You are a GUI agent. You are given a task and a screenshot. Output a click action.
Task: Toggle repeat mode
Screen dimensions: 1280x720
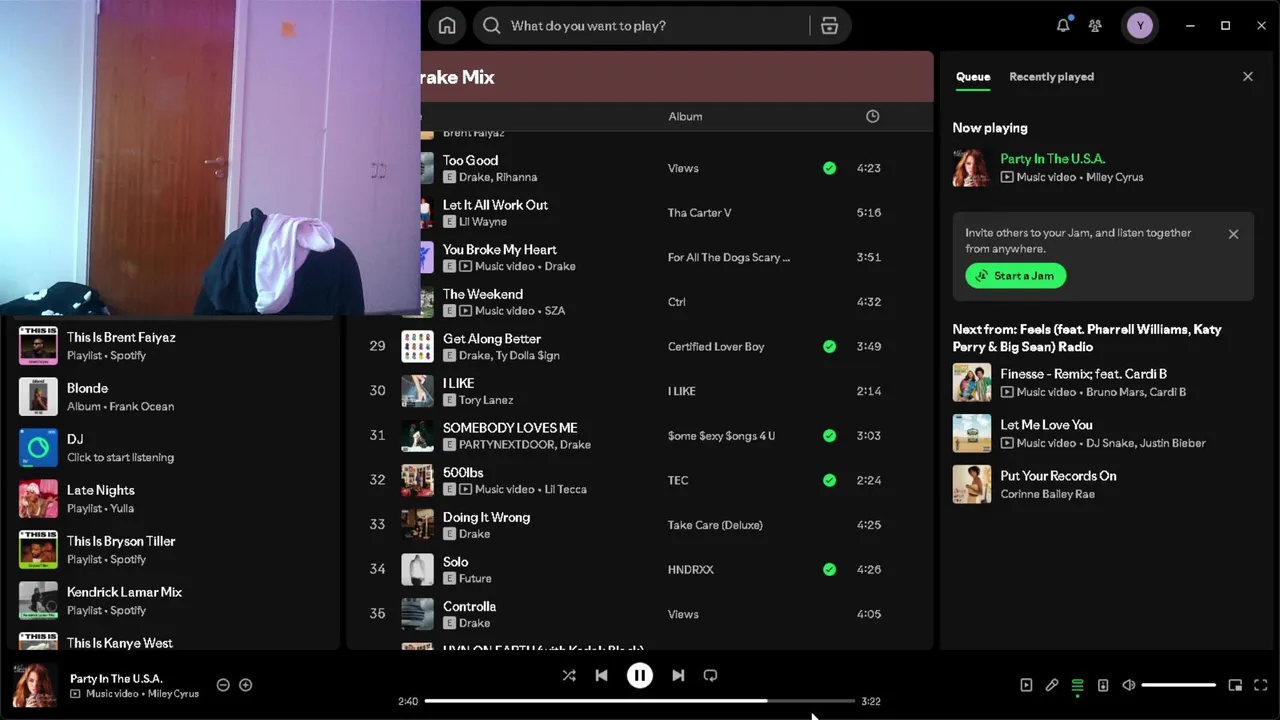[710, 675]
